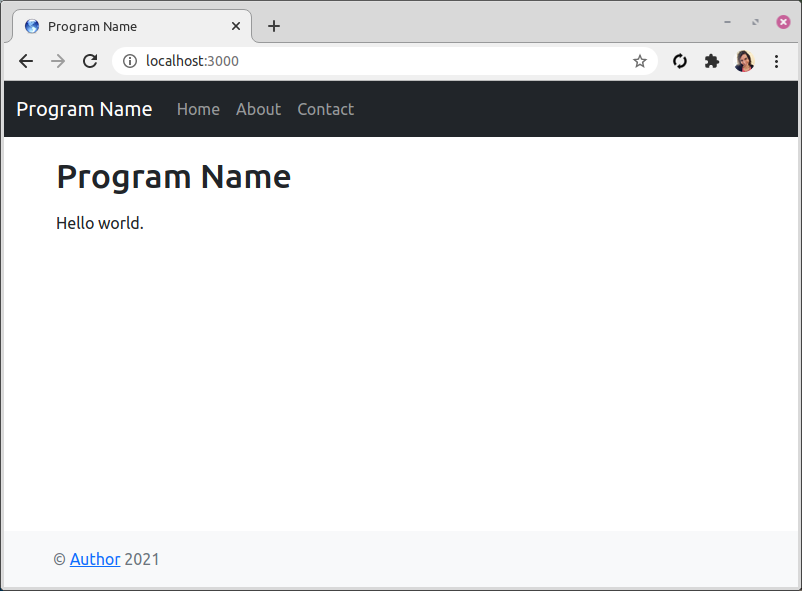This screenshot has width=802, height=591.
Task: Minimize the browser window
Action: pyautogui.click(x=727, y=22)
